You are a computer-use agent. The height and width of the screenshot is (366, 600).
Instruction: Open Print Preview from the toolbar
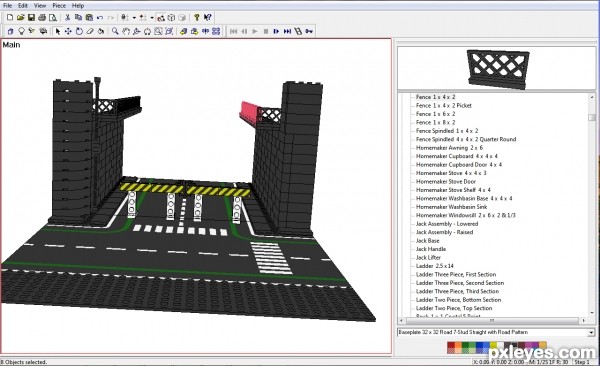coord(53,17)
